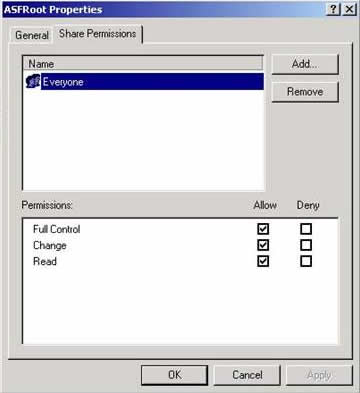Check Deny for Full Control
This screenshot has height=393, width=360.
tap(306, 229)
